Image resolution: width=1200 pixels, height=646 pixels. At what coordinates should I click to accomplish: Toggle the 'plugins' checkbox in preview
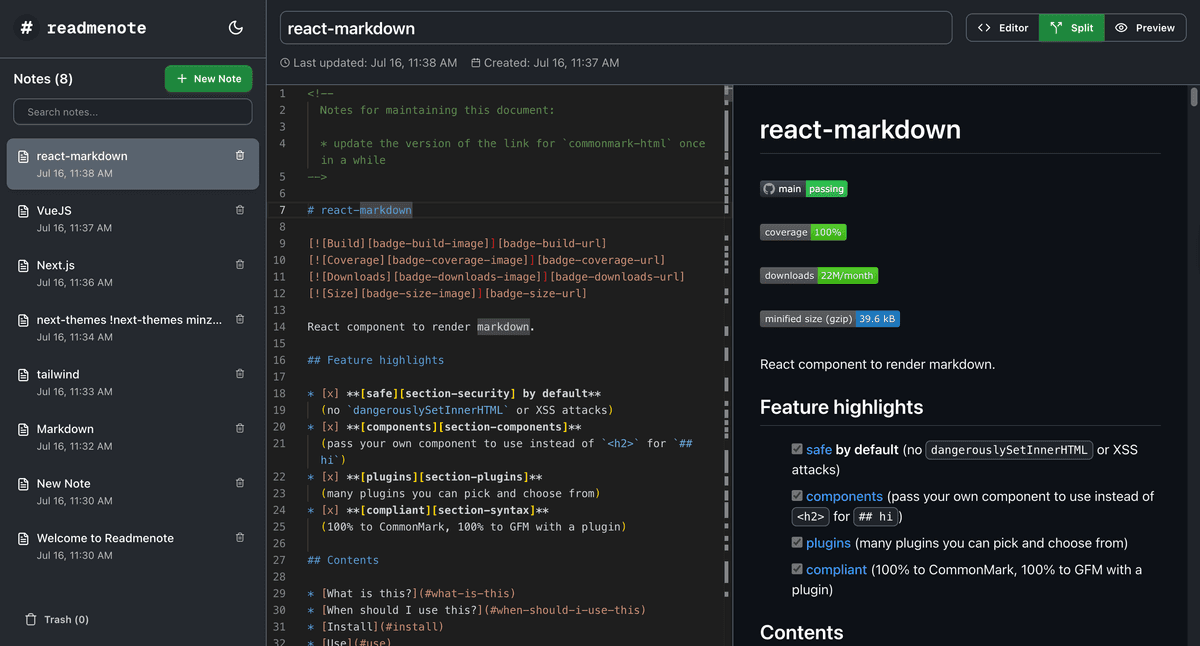point(797,543)
